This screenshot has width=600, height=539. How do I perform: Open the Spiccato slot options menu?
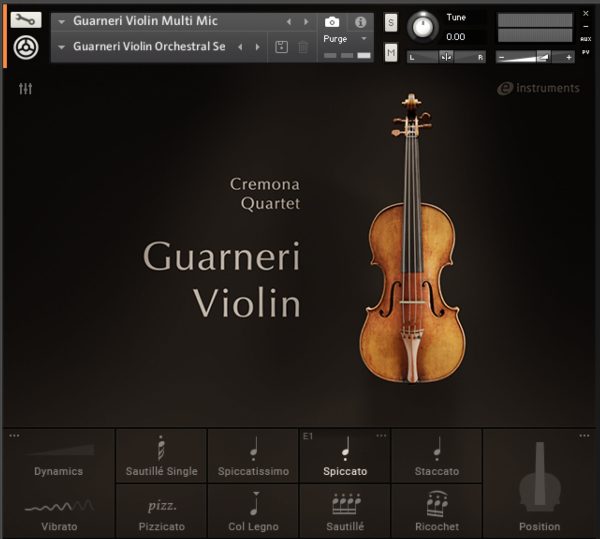click(381, 436)
